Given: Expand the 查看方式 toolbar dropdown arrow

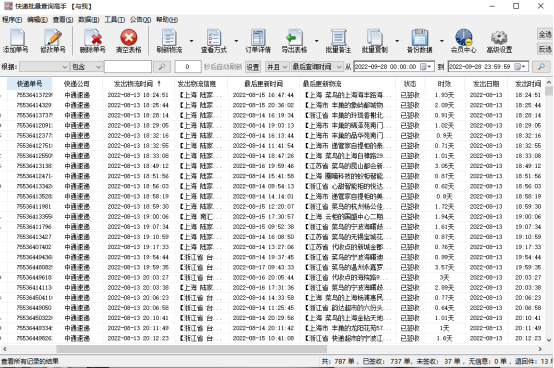Looking at the screenshot, I should [x=236, y=41].
